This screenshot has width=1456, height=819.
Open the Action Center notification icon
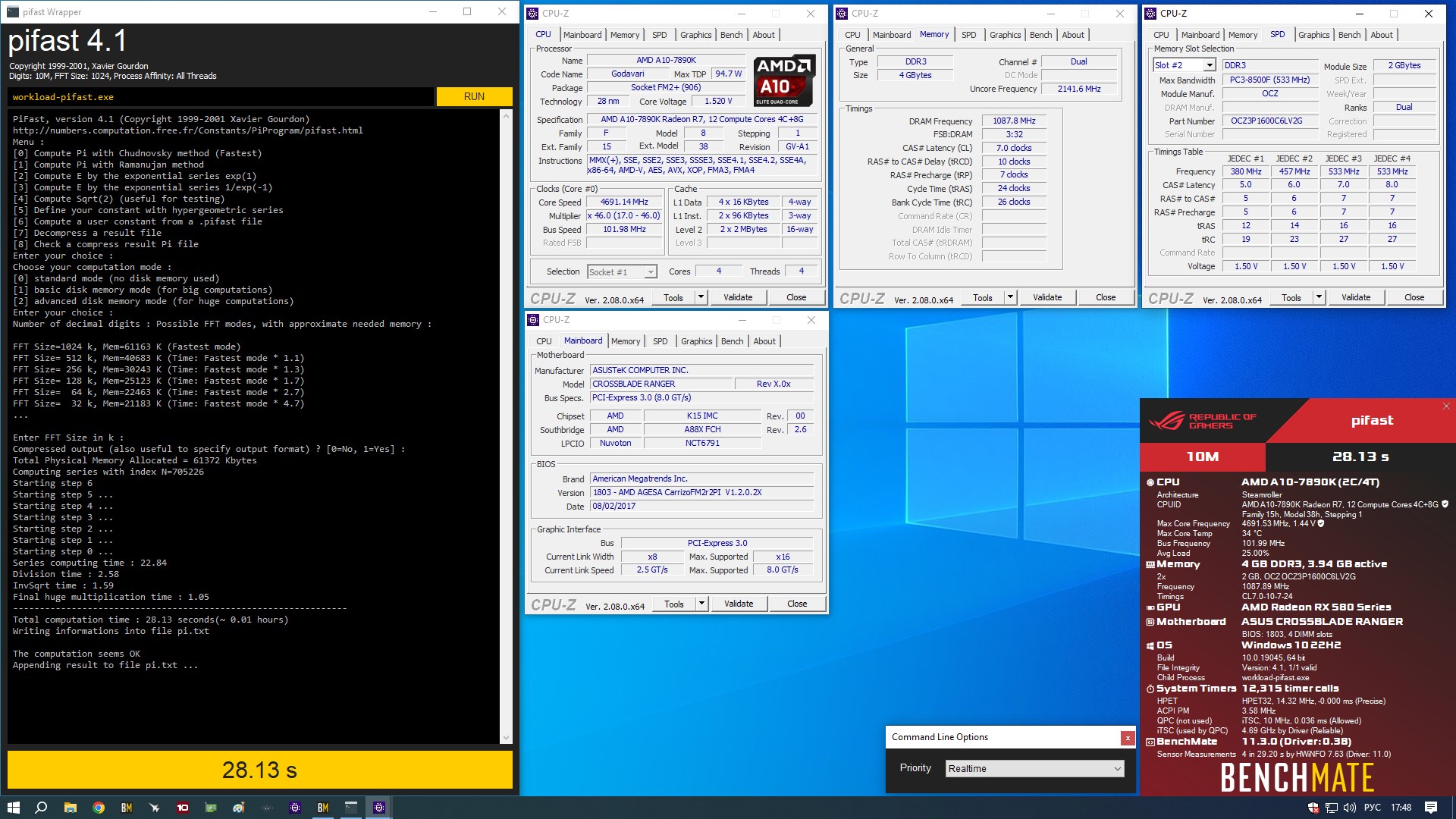click(x=1431, y=808)
